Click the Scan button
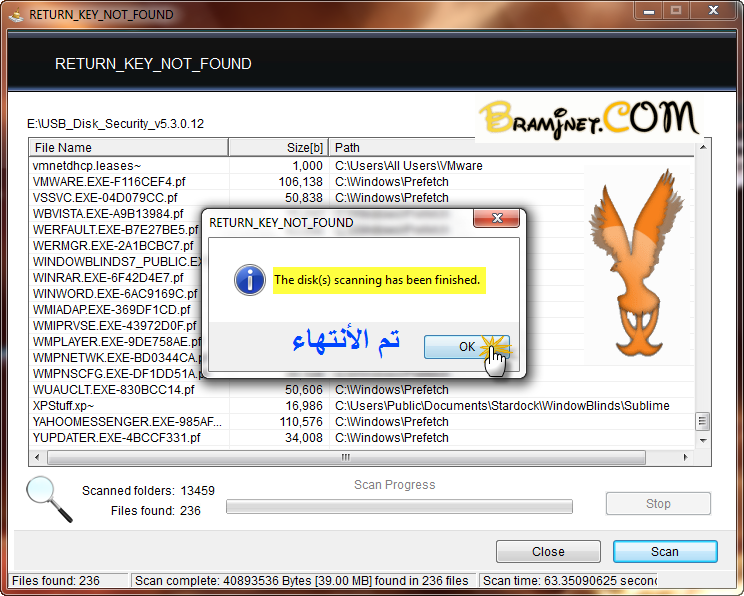 pos(665,551)
